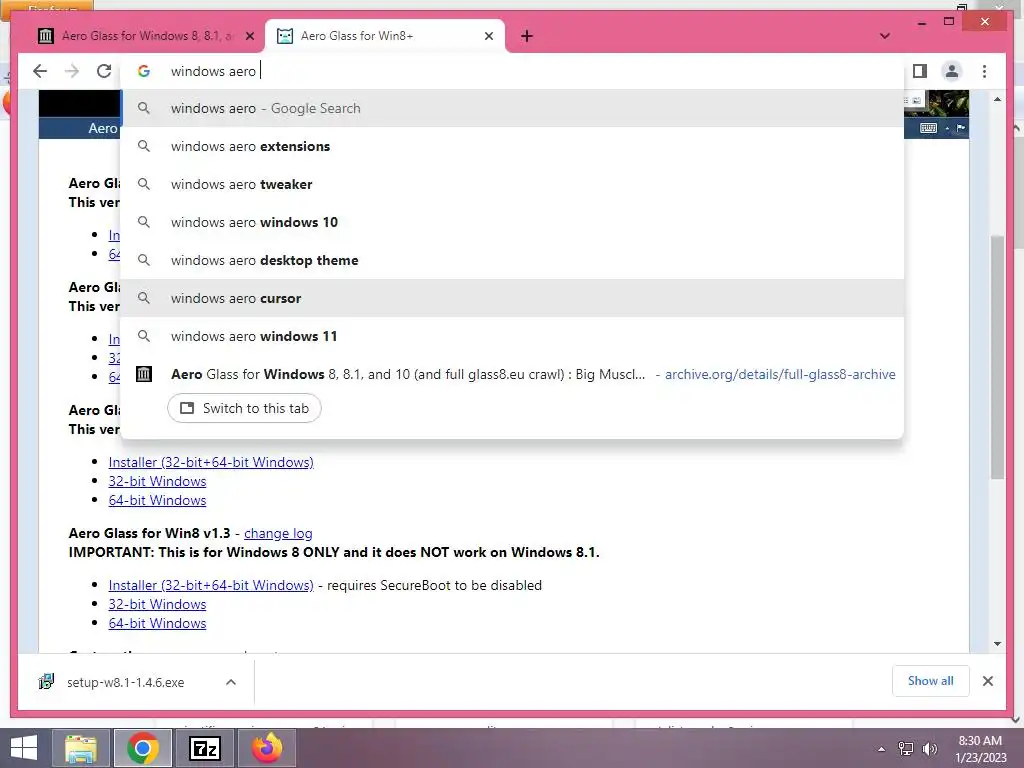Click search icon beside 'windows aero tweaker'
This screenshot has height=768, width=1024.
point(144,184)
